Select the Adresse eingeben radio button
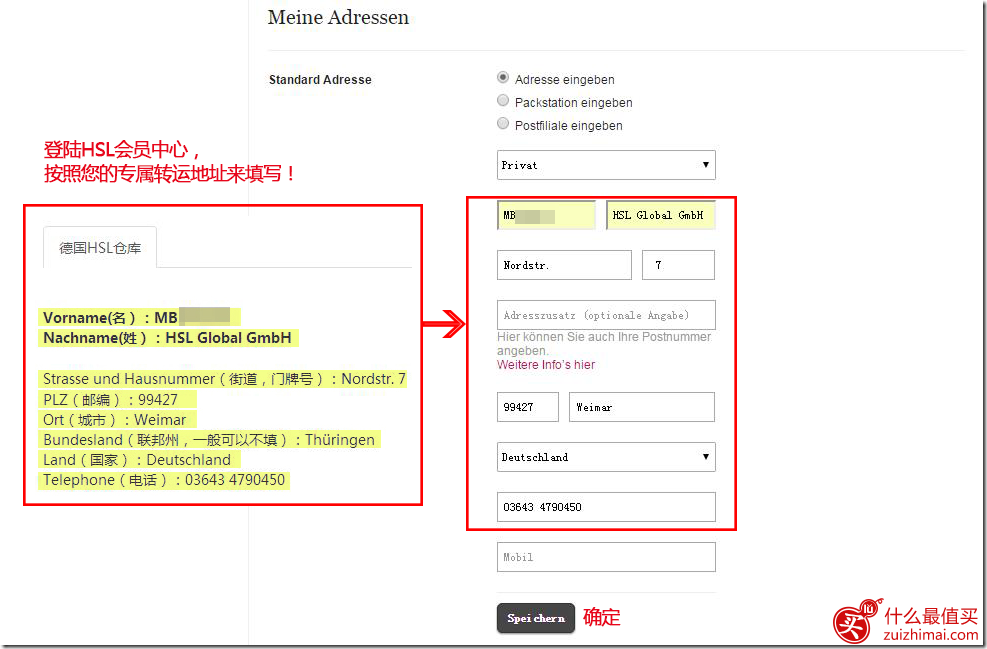The height and width of the screenshot is (649, 987). (x=503, y=77)
